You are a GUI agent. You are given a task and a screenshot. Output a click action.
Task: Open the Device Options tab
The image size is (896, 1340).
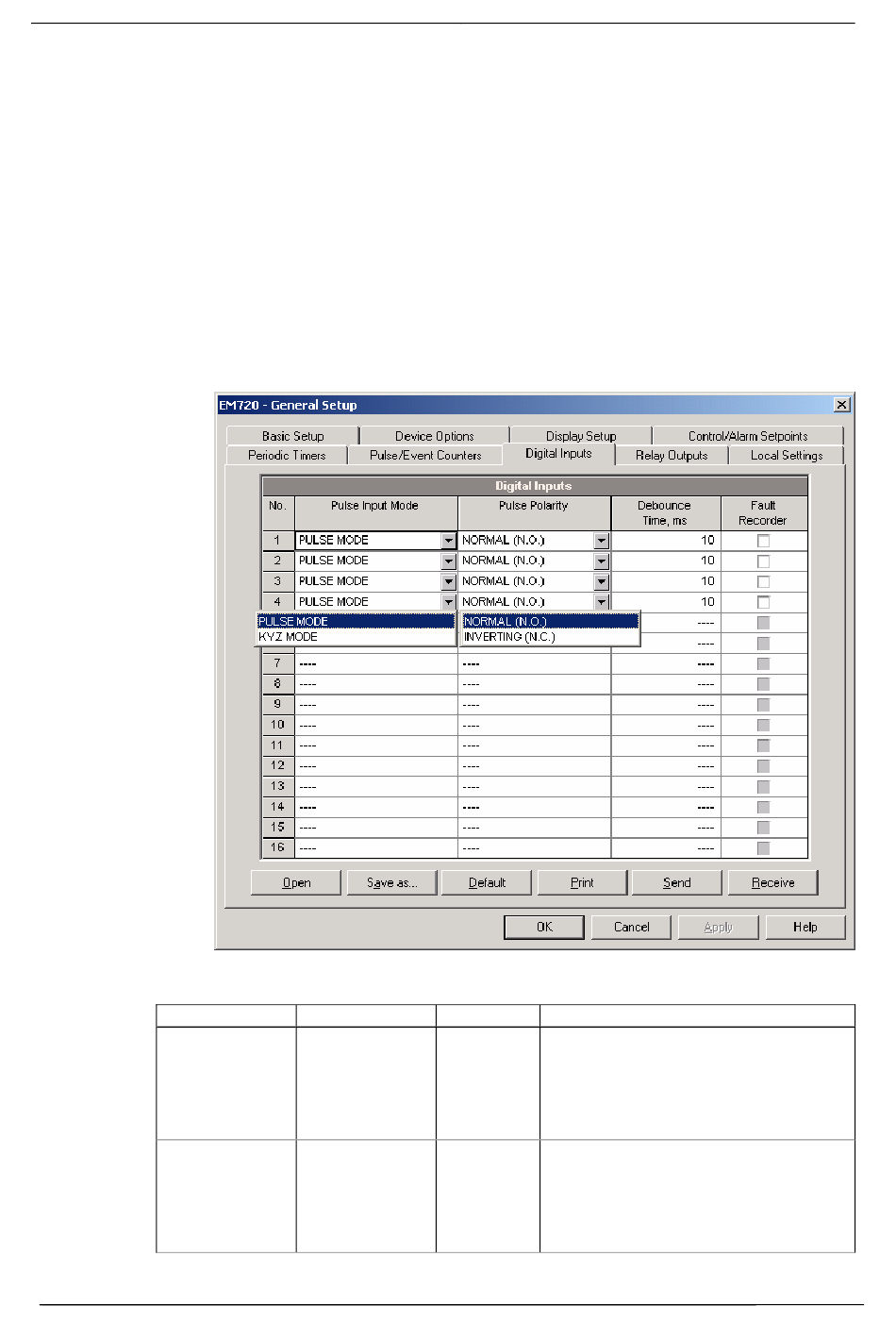click(x=435, y=436)
